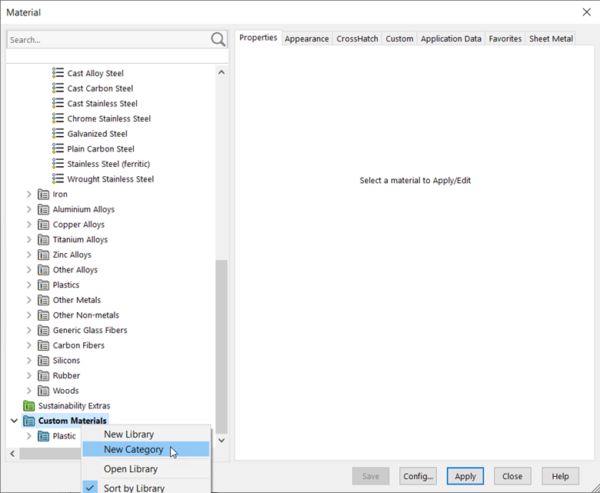Click the search magnifier icon
600x493 pixels.
coord(218,39)
